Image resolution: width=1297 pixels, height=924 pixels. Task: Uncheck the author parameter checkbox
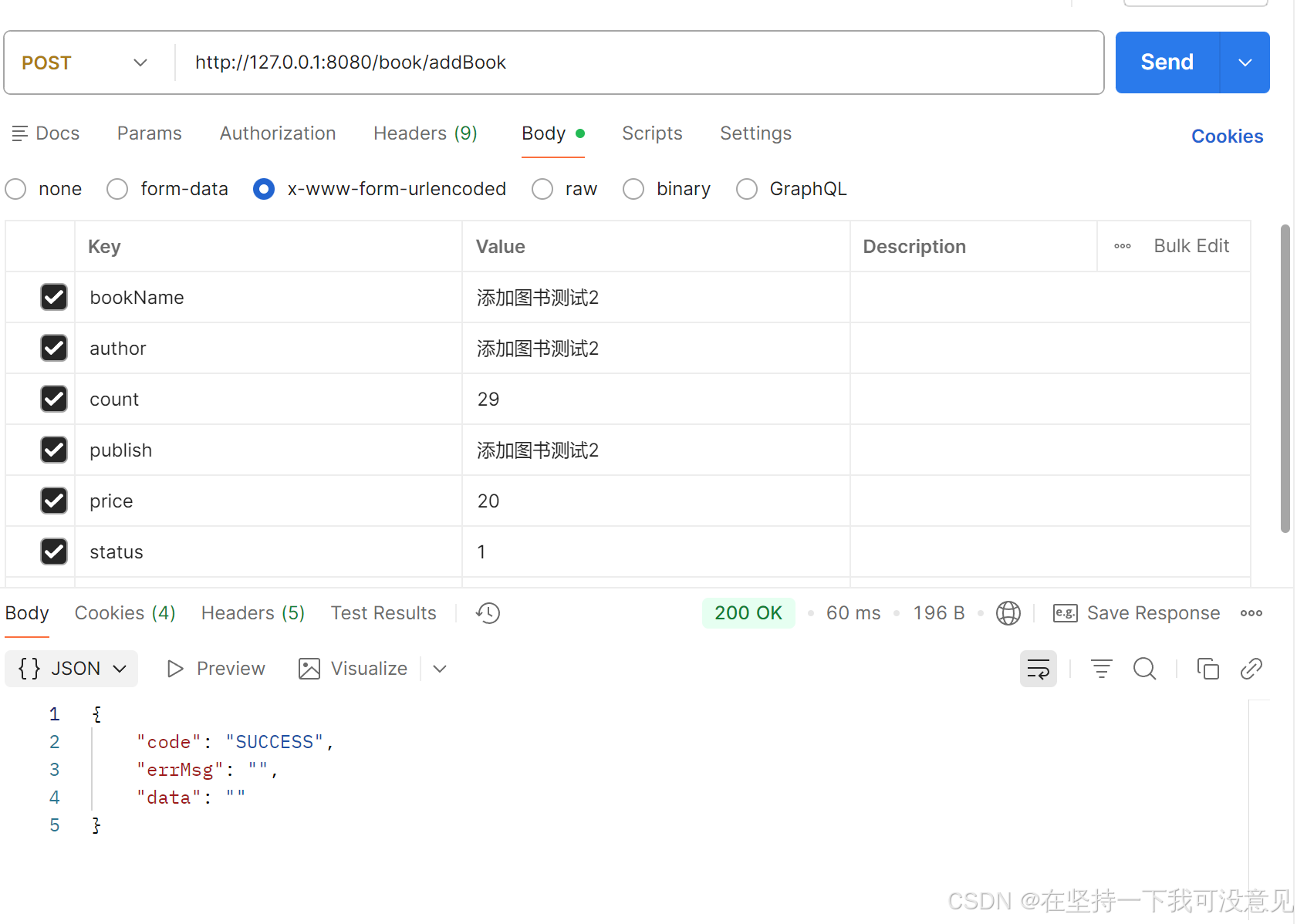click(x=54, y=348)
